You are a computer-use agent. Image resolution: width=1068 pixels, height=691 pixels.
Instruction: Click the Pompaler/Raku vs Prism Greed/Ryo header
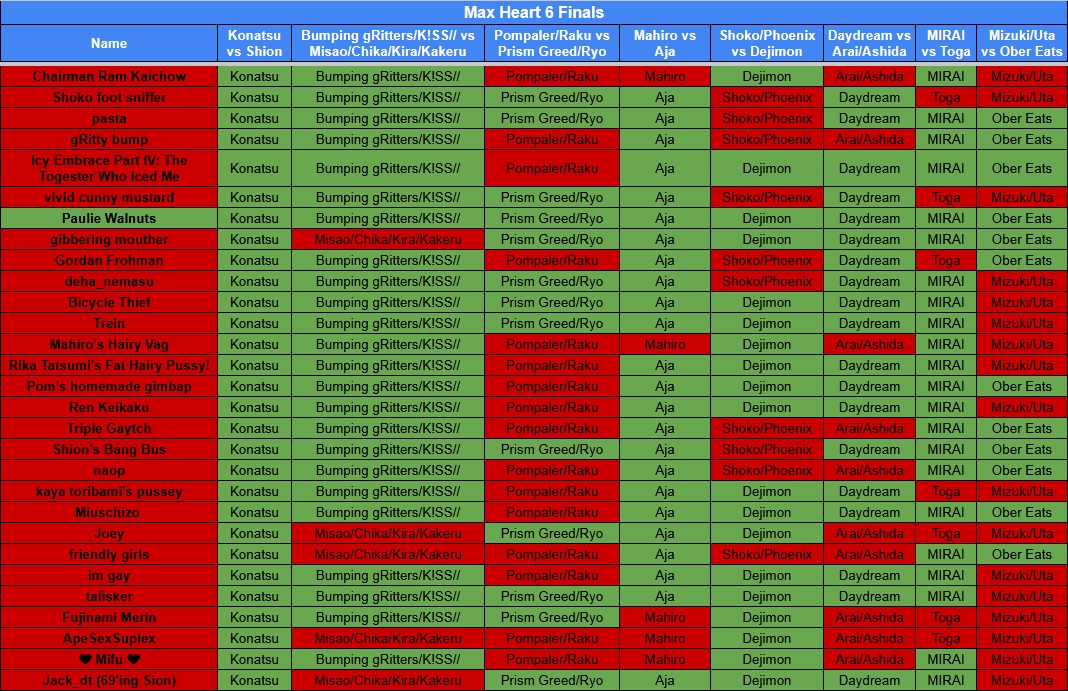[x=552, y=43]
